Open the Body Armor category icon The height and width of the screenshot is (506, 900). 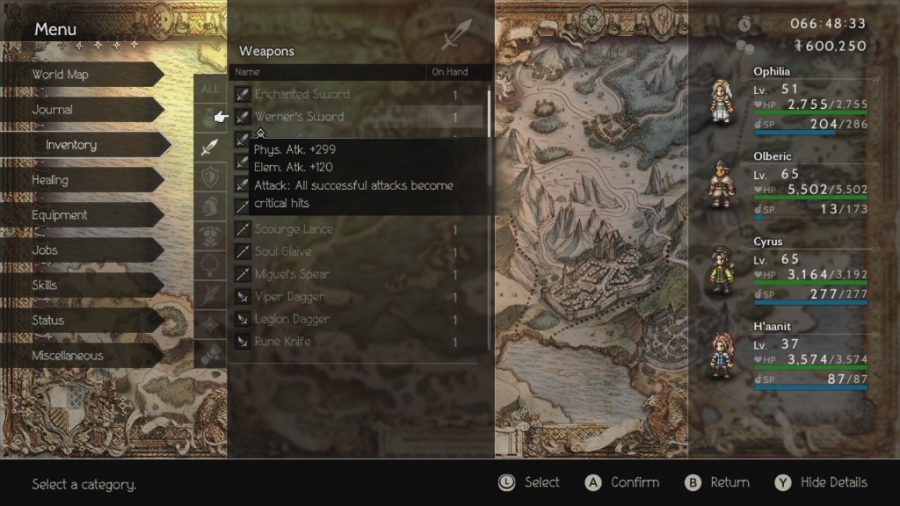coord(210,236)
